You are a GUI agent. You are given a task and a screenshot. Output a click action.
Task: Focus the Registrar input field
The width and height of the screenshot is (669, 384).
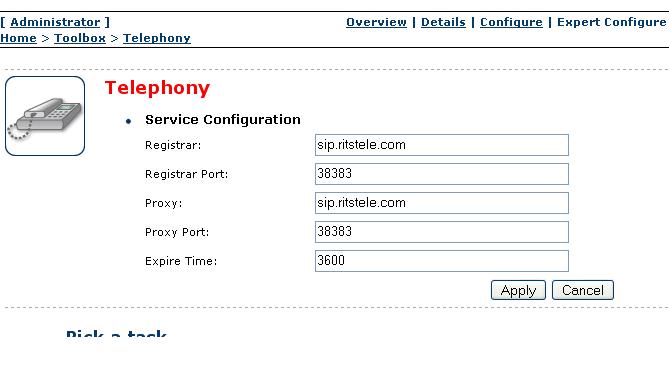pyautogui.click(x=442, y=145)
